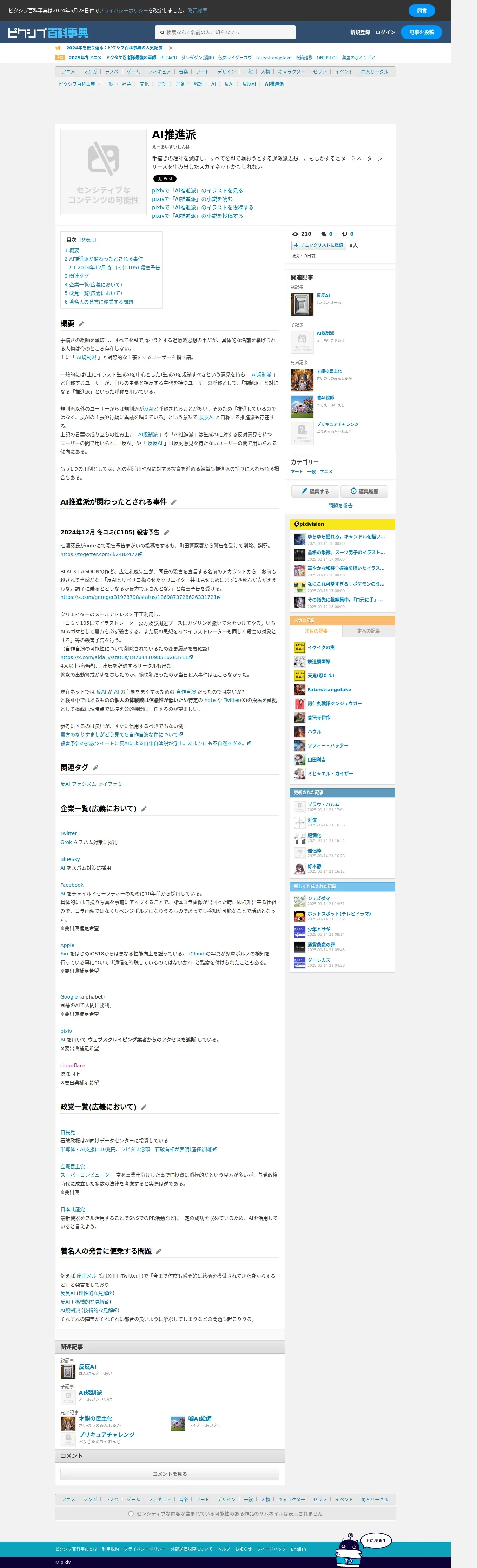This screenshot has width=477, height=1568.
Task: Hide the table of contents 非表示
Action: (x=88, y=240)
